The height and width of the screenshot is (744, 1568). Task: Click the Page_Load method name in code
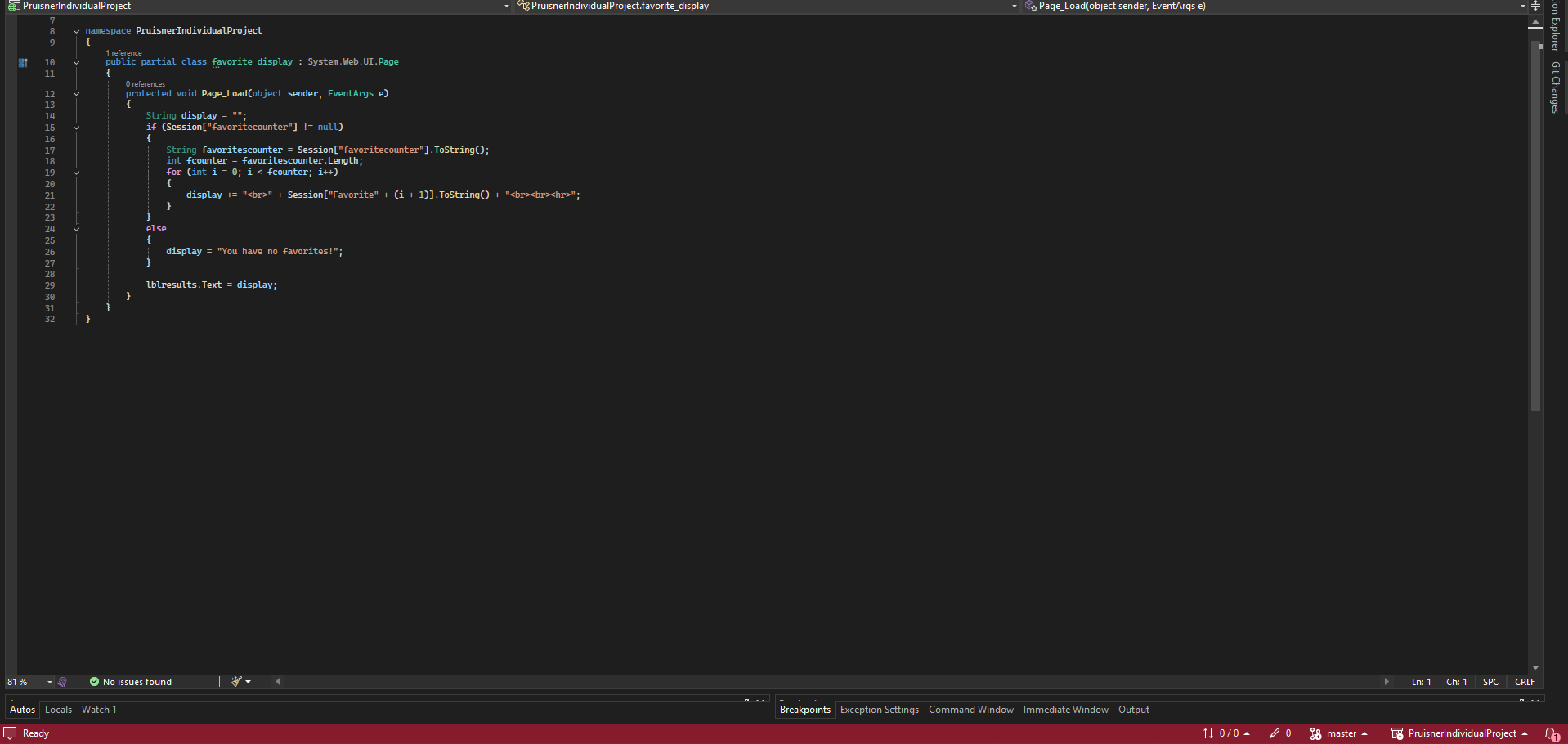pos(224,94)
